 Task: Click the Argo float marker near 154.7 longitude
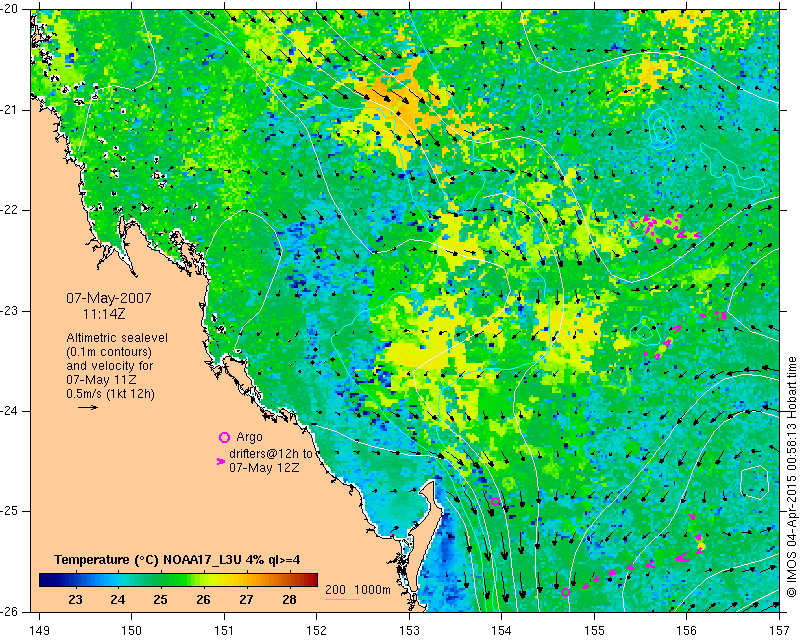point(565,593)
